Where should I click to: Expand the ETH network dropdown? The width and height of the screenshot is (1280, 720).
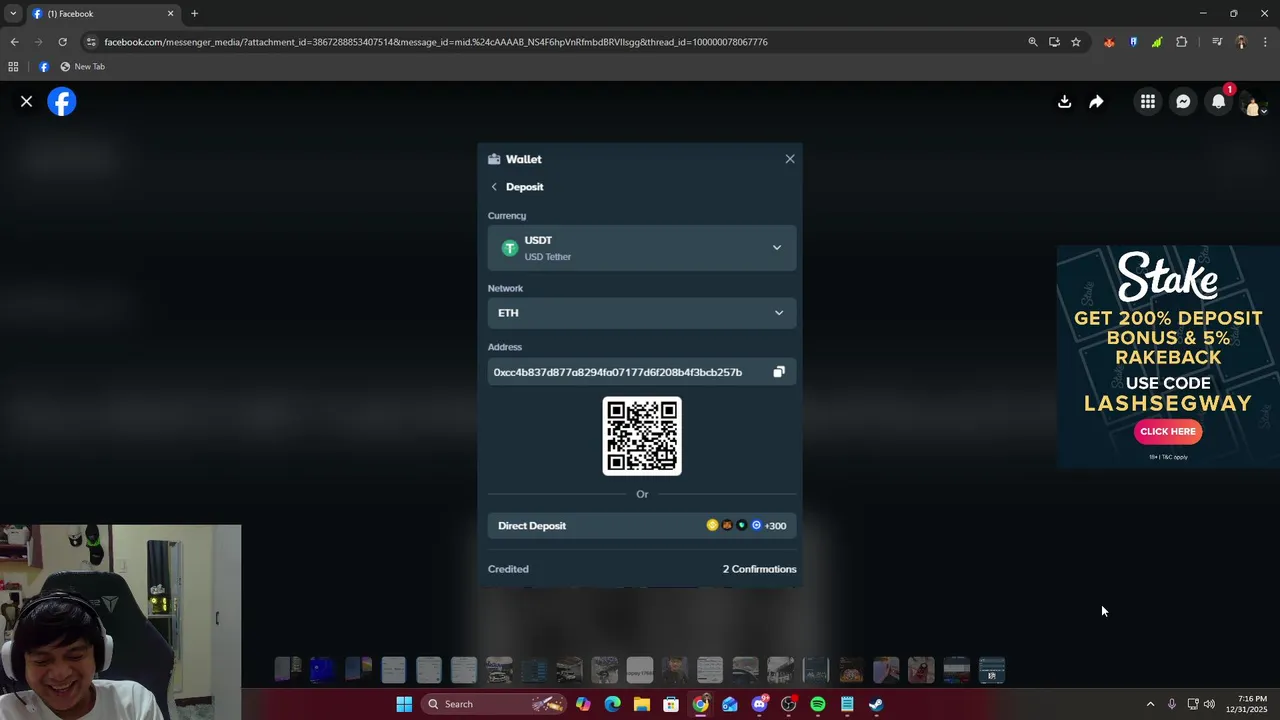(x=642, y=313)
